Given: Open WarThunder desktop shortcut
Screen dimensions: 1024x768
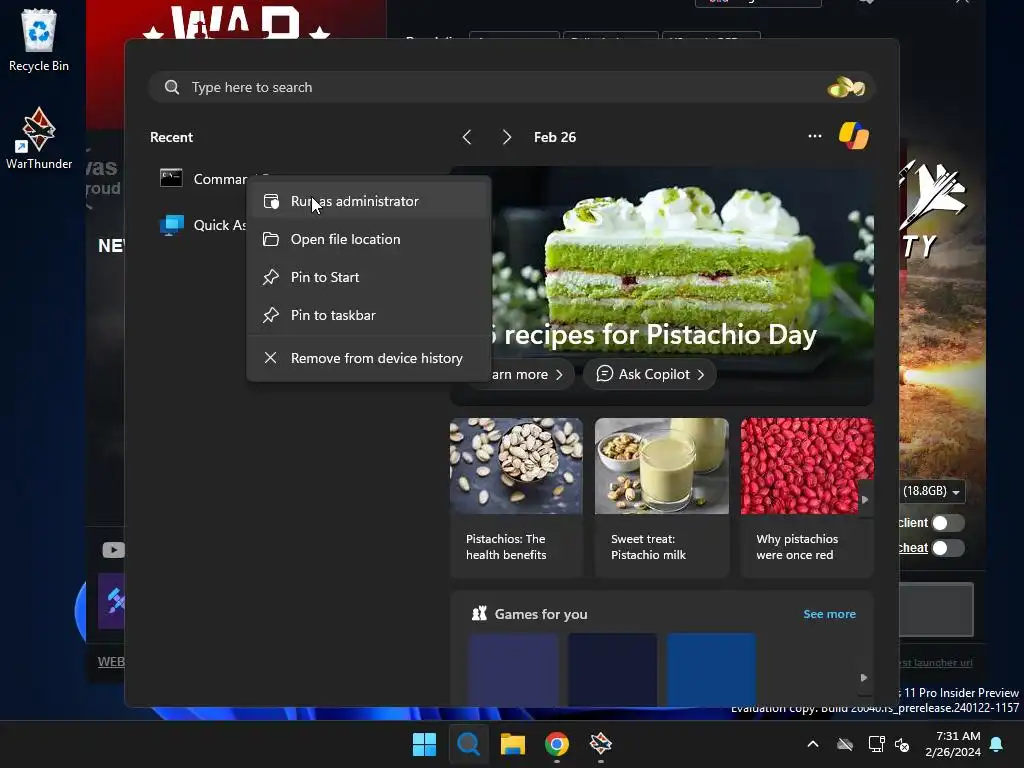Looking at the screenshot, I should (39, 138).
